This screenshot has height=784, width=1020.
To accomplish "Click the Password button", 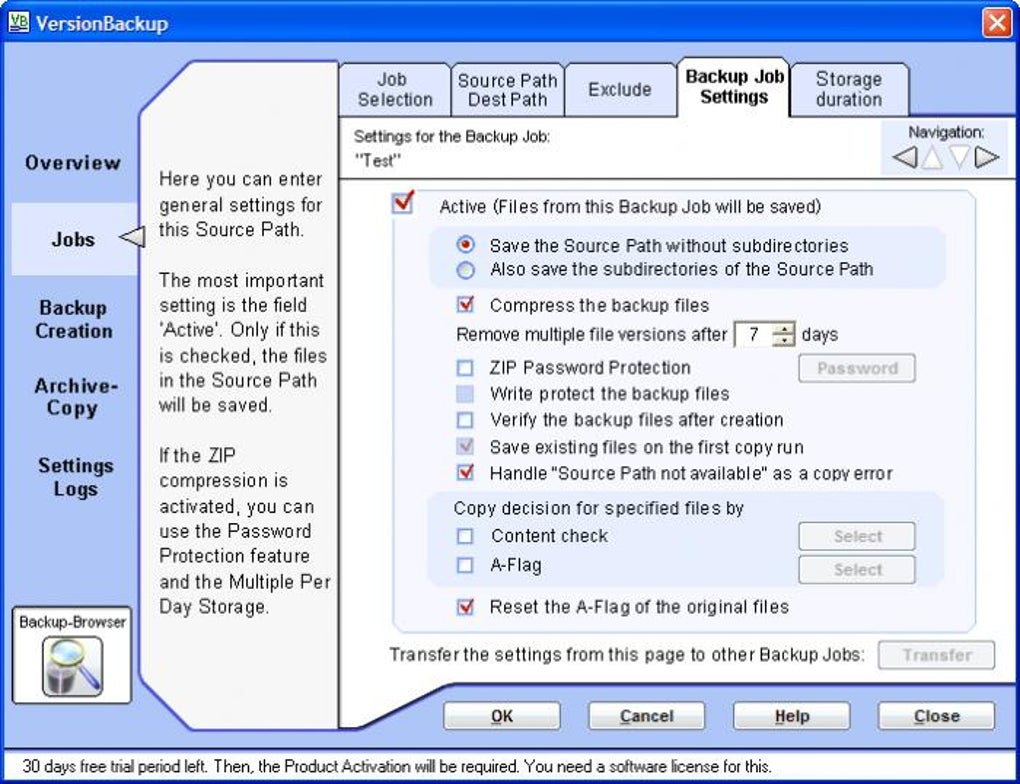I will pos(857,368).
